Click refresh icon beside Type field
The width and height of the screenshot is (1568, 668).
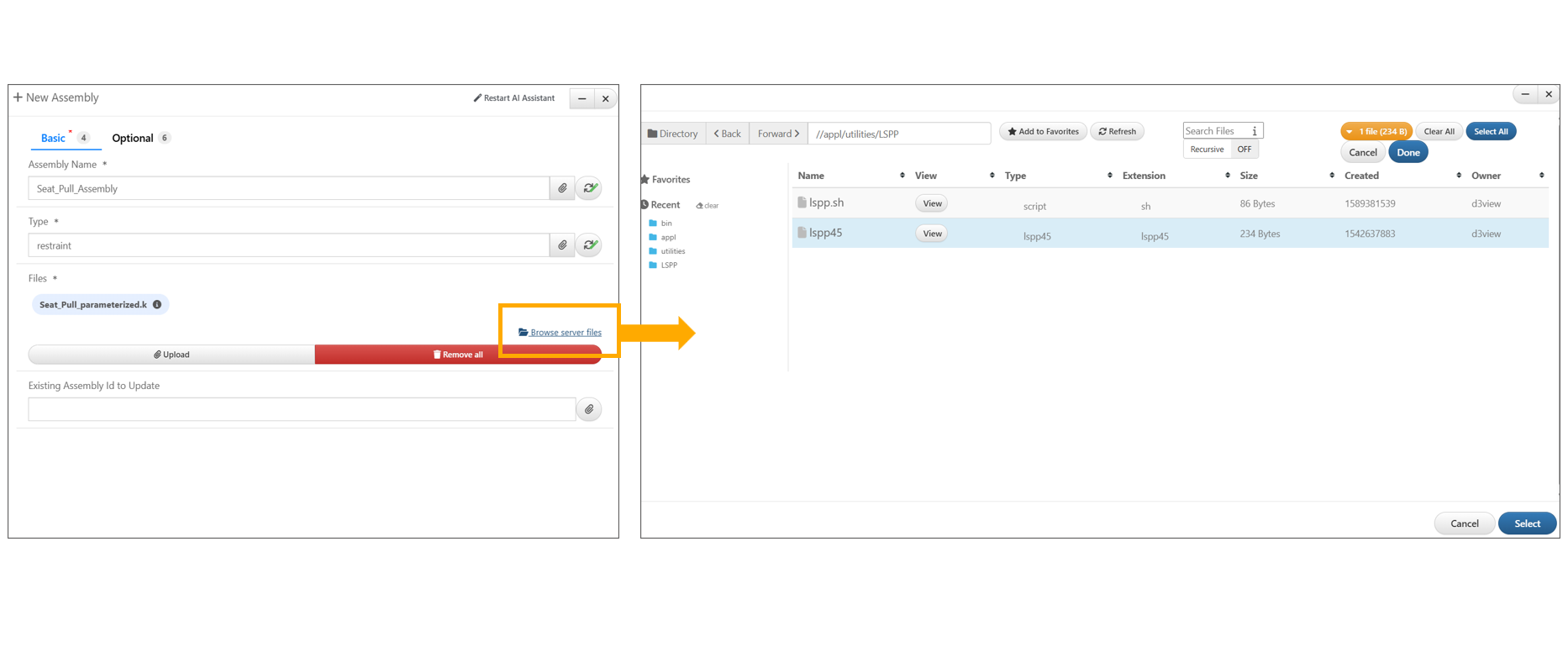[x=590, y=245]
